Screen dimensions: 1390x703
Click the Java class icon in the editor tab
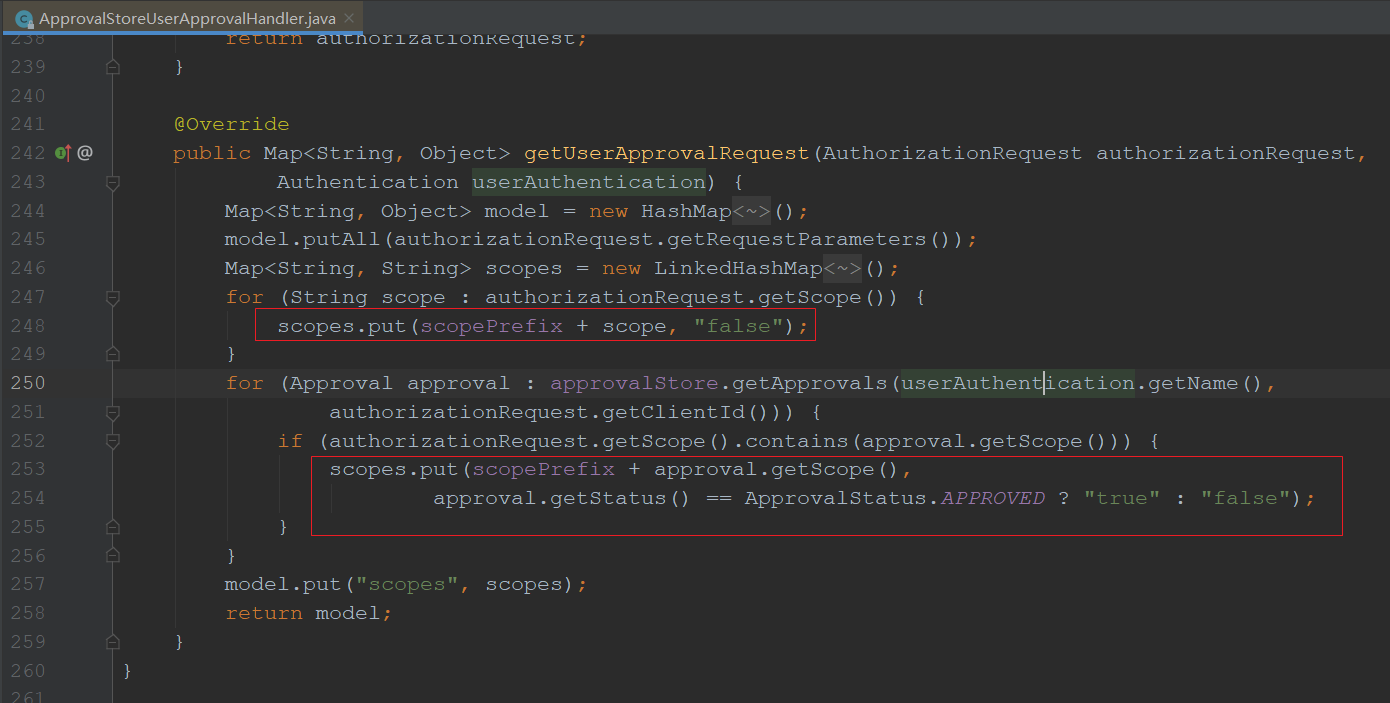(24, 17)
